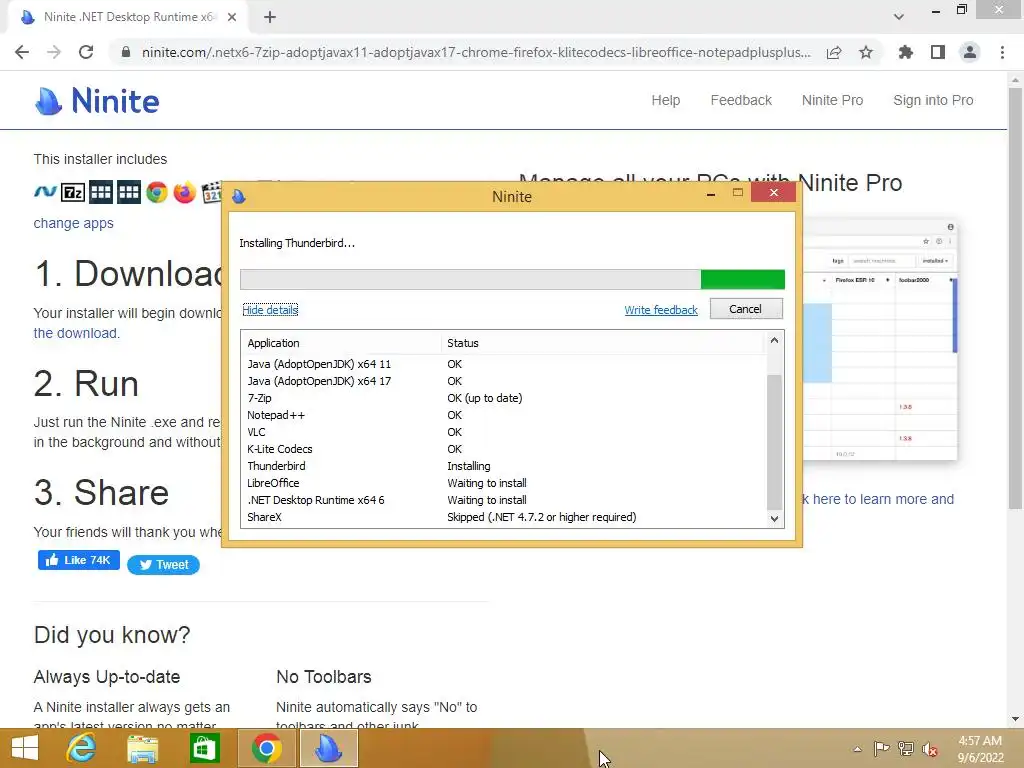Click the muted volume tray icon
Viewport: 1024px width, 768px height.
930,749
